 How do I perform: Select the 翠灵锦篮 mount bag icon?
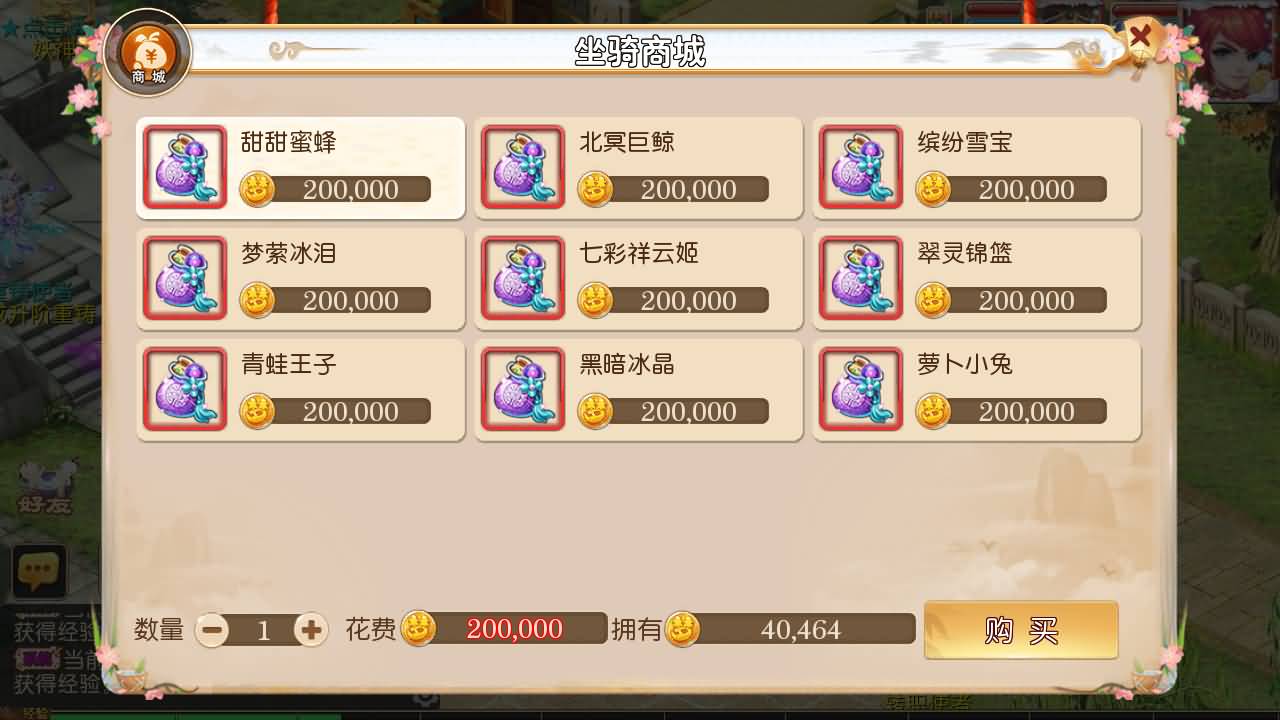861,278
